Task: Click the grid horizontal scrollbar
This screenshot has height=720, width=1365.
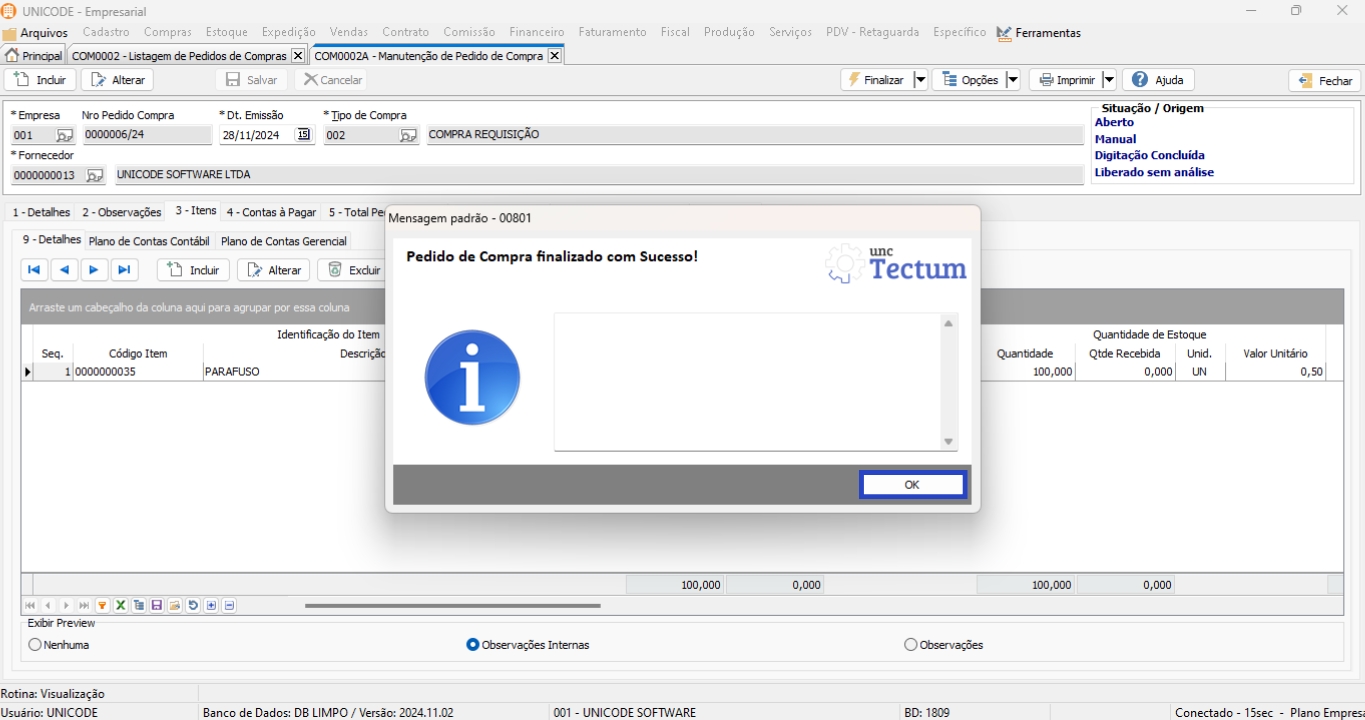Action: (x=452, y=606)
